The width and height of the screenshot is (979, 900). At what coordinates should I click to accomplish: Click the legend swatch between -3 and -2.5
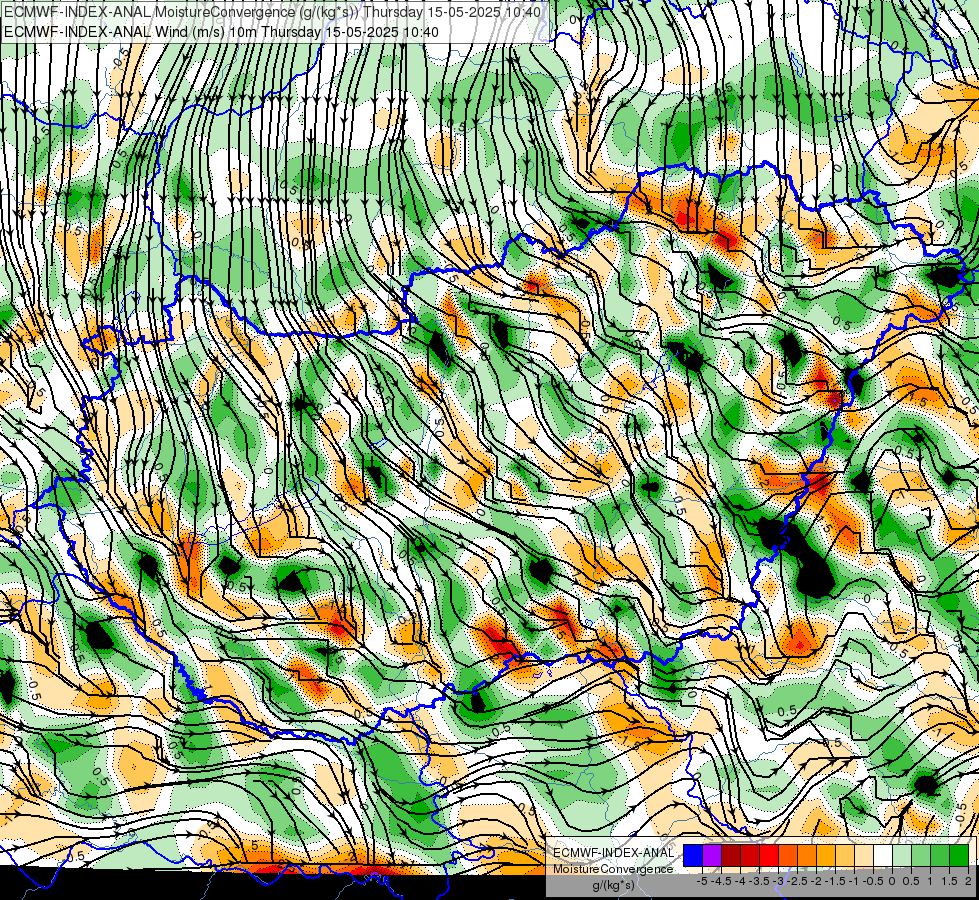(x=788, y=855)
